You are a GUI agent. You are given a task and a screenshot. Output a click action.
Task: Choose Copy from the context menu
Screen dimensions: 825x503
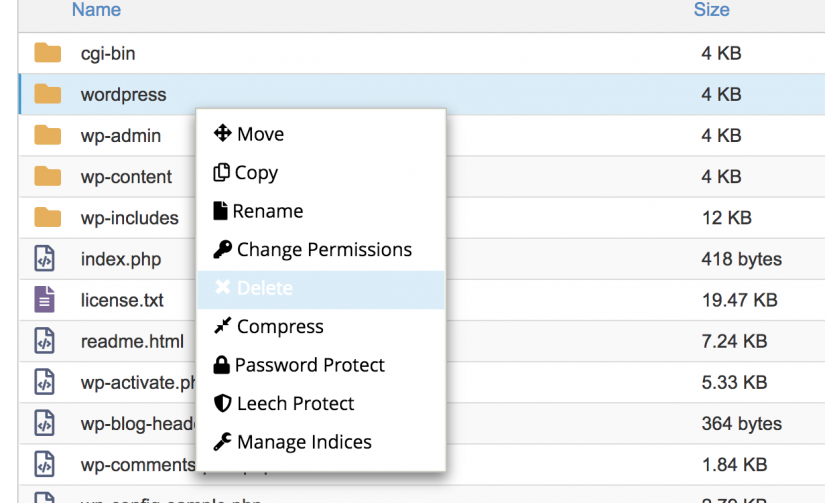point(321,172)
